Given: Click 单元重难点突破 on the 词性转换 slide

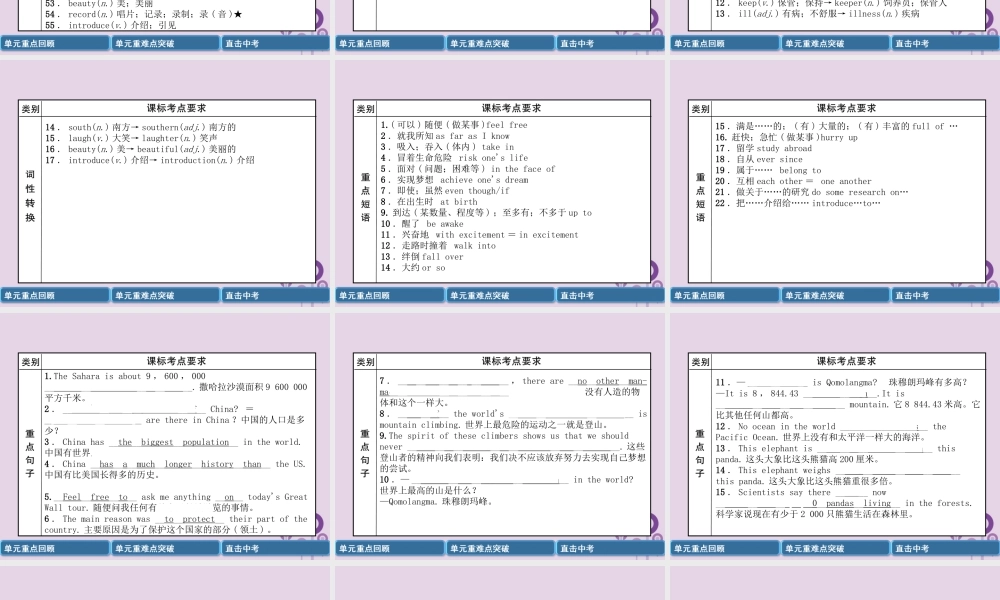Looking at the screenshot, I should tap(166, 295).
